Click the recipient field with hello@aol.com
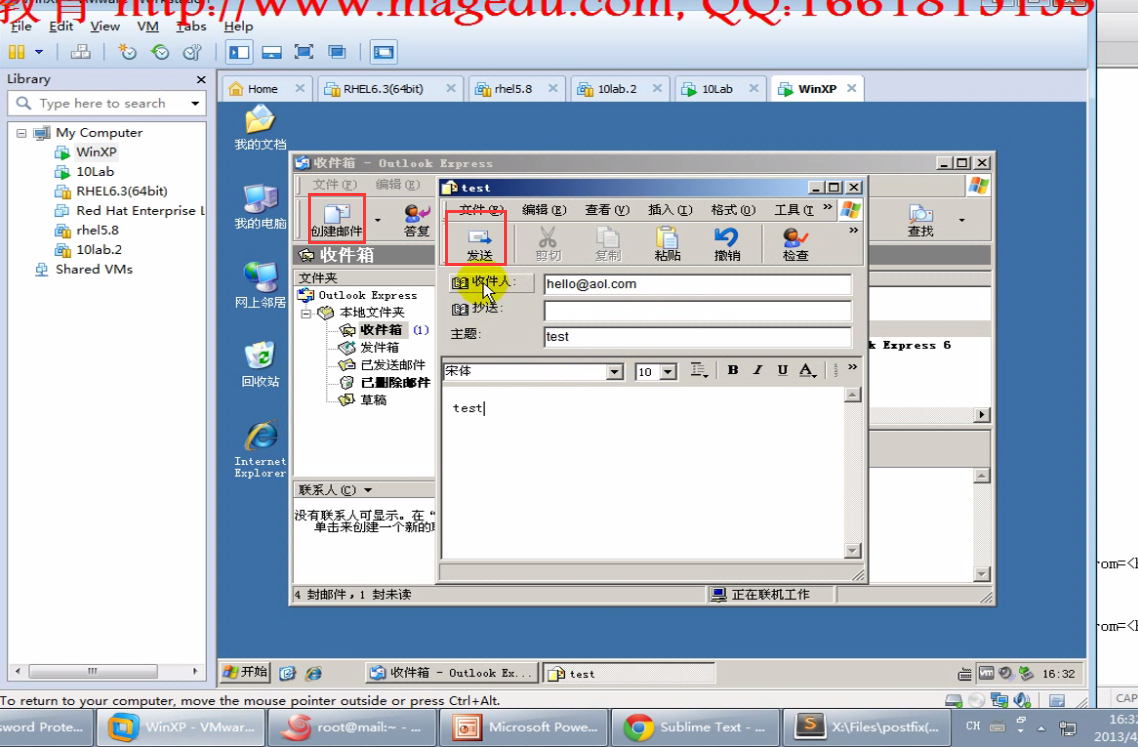The image size is (1138, 747). click(x=697, y=284)
